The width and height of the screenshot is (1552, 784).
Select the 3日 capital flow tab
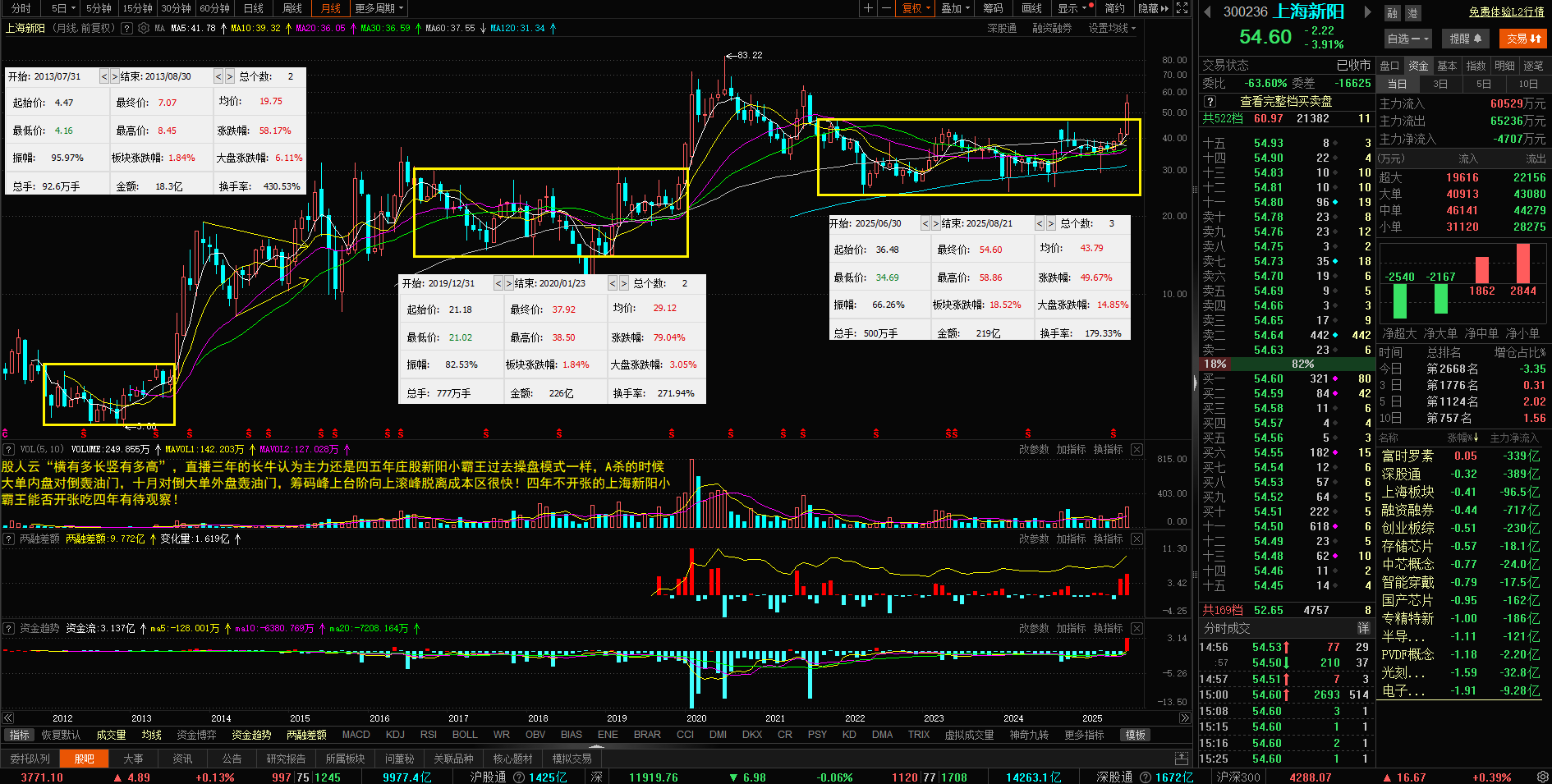[1440, 84]
